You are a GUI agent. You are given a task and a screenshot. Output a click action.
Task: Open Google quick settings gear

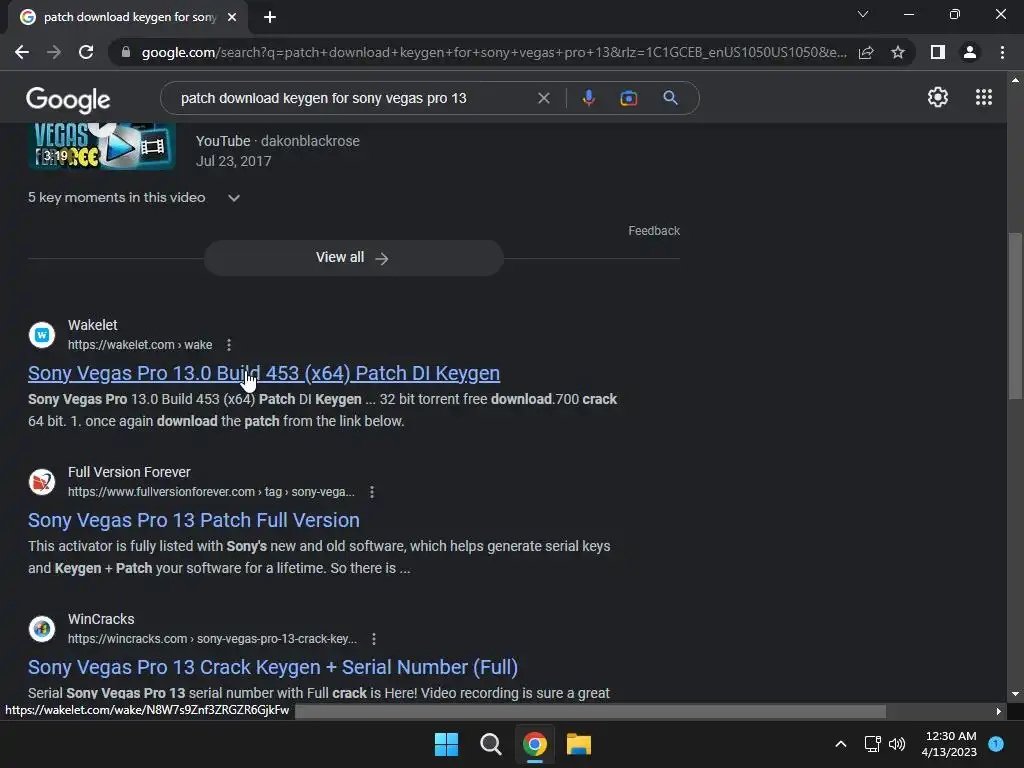coord(938,97)
